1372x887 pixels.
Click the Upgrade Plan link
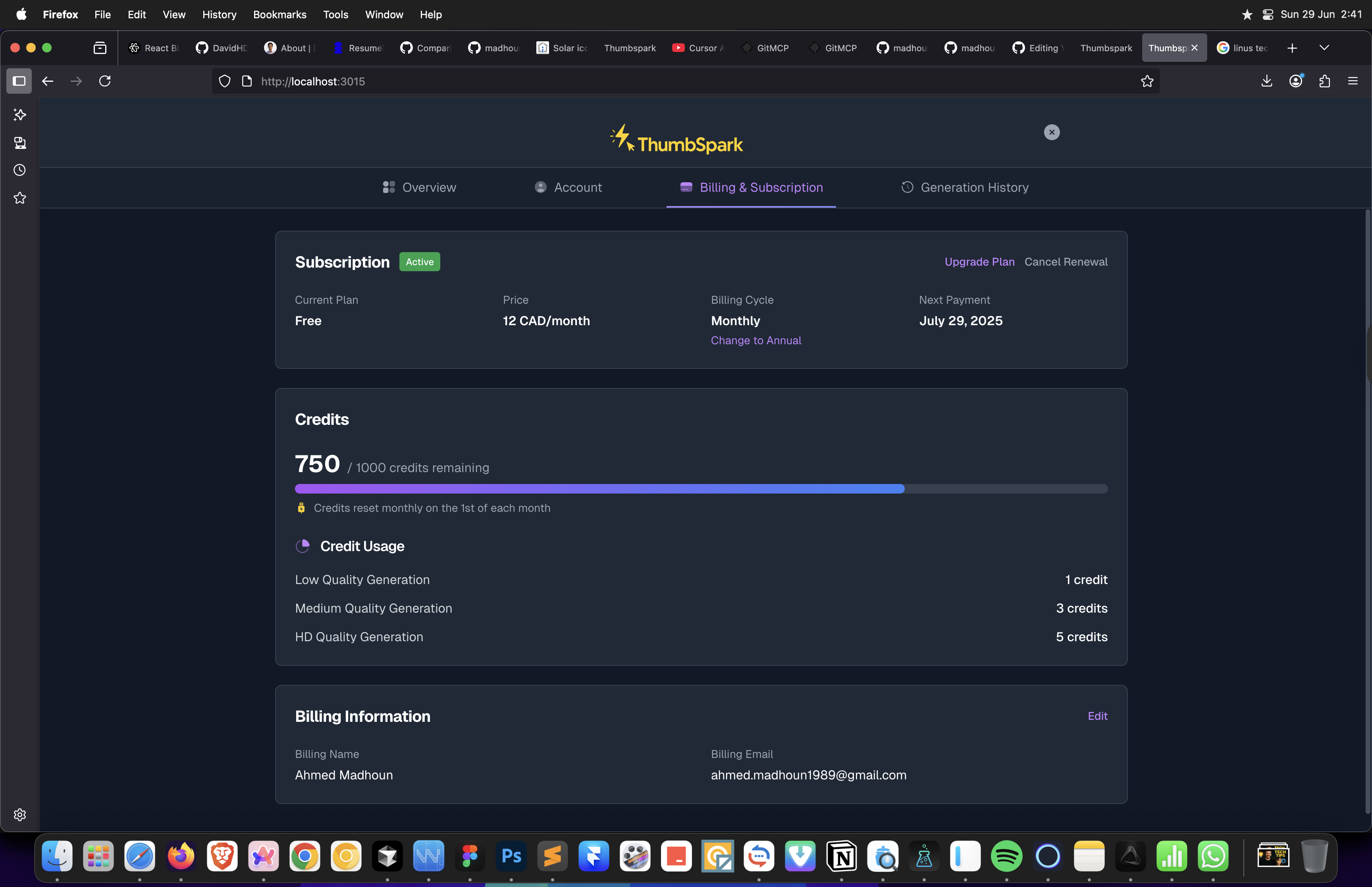979,262
